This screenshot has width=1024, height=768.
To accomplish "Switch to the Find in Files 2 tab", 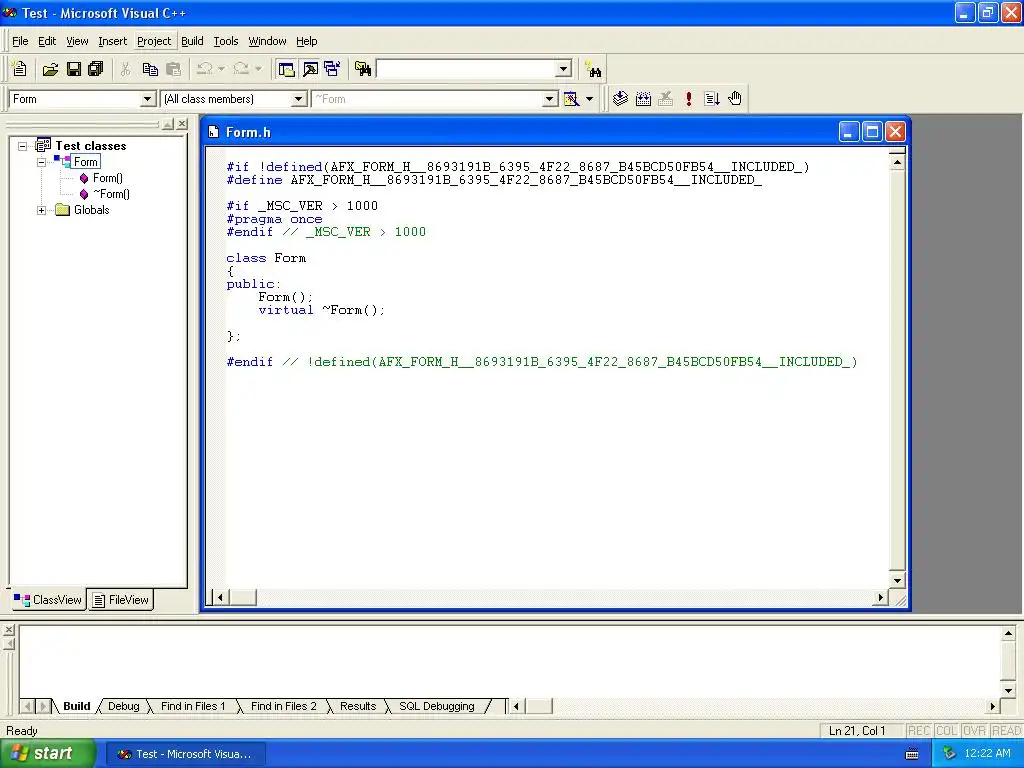I will tap(283, 706).
